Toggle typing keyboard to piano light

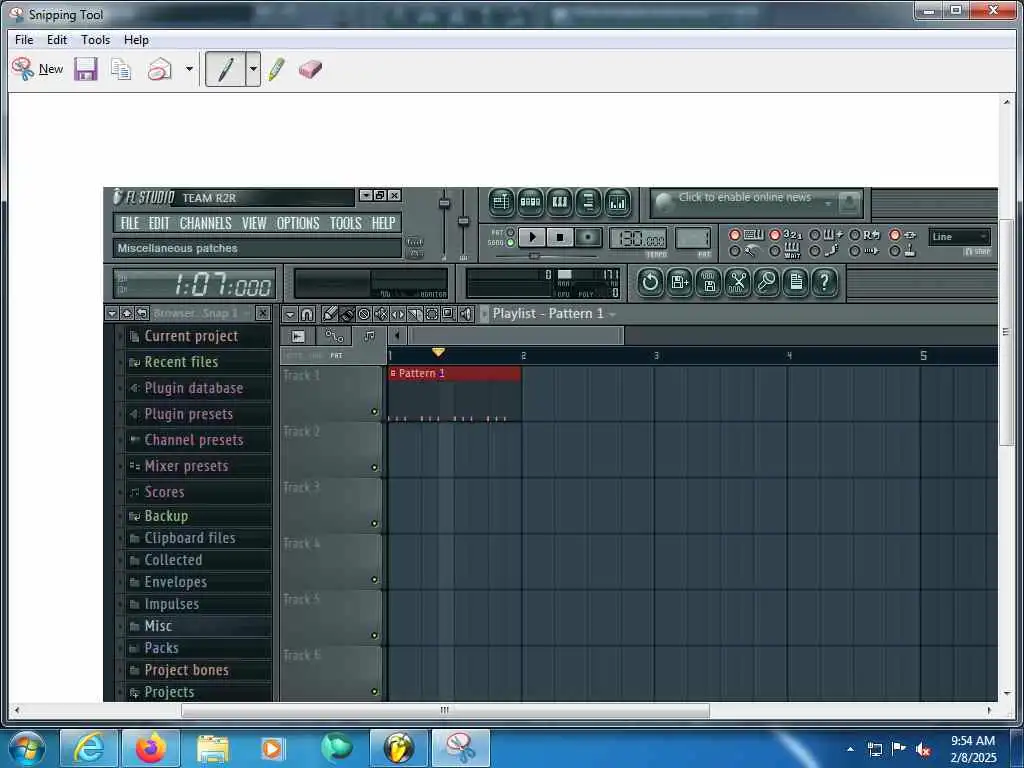tap(735, 234)
